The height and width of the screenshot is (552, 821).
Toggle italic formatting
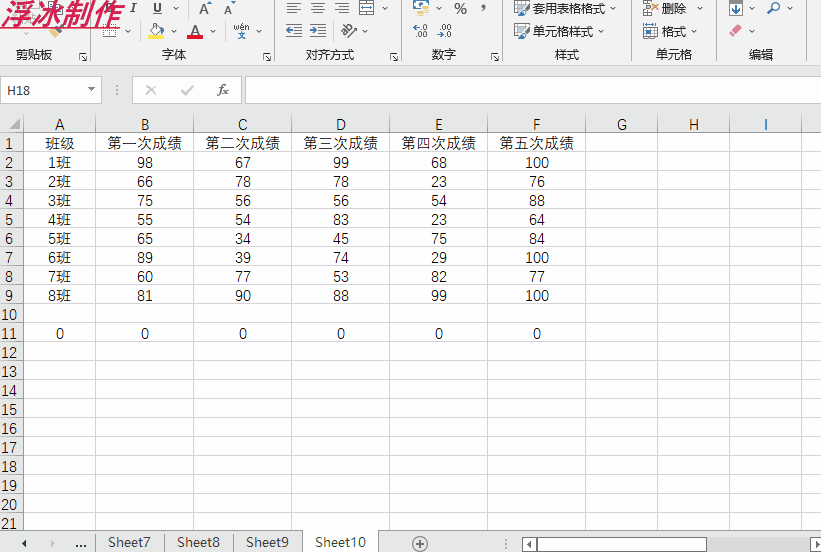133,8
